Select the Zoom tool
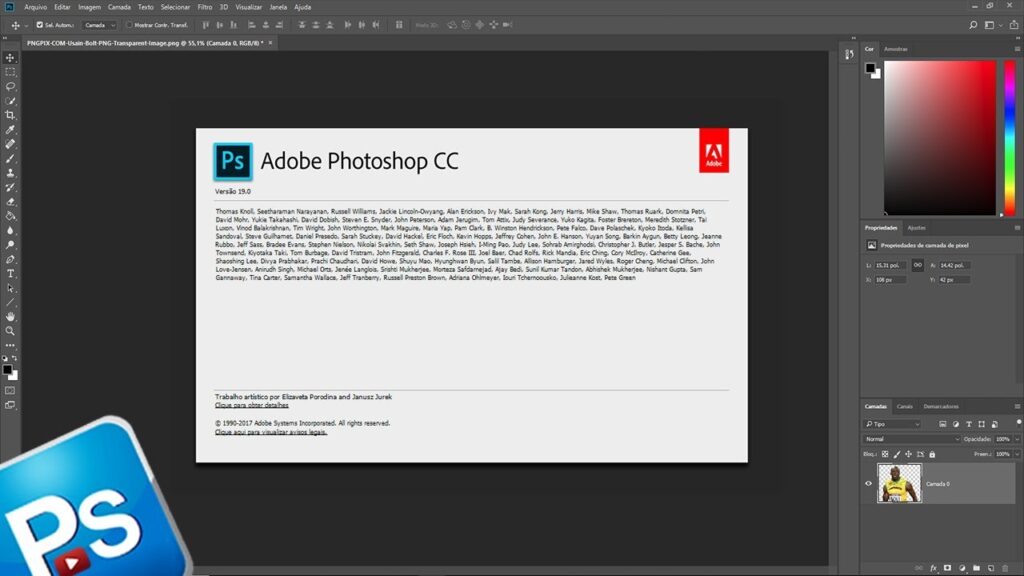Screen dimensions: 1024x576 click(10, 331)
